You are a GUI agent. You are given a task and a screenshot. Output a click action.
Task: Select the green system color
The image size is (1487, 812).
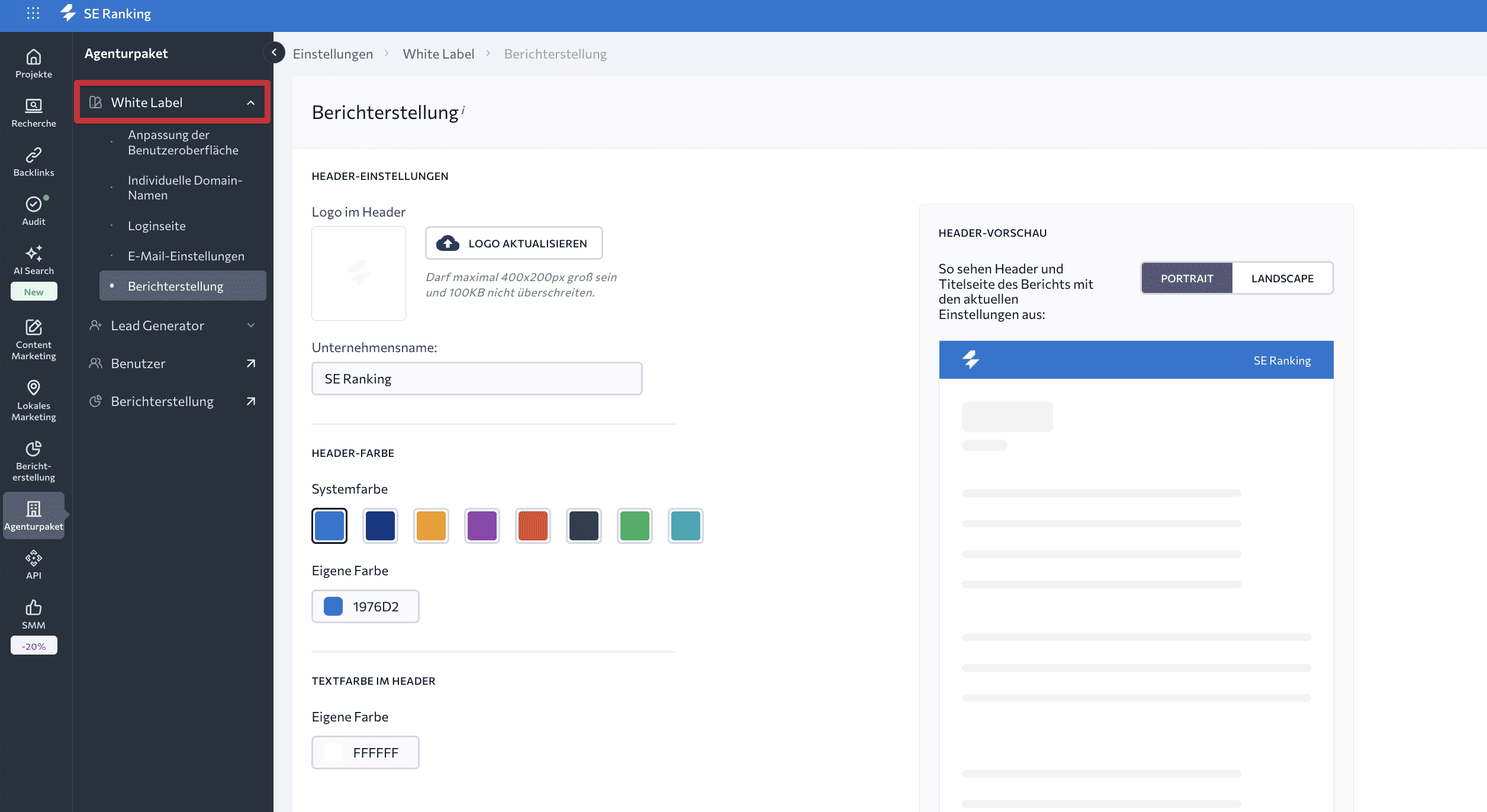[x=635, y=526]
